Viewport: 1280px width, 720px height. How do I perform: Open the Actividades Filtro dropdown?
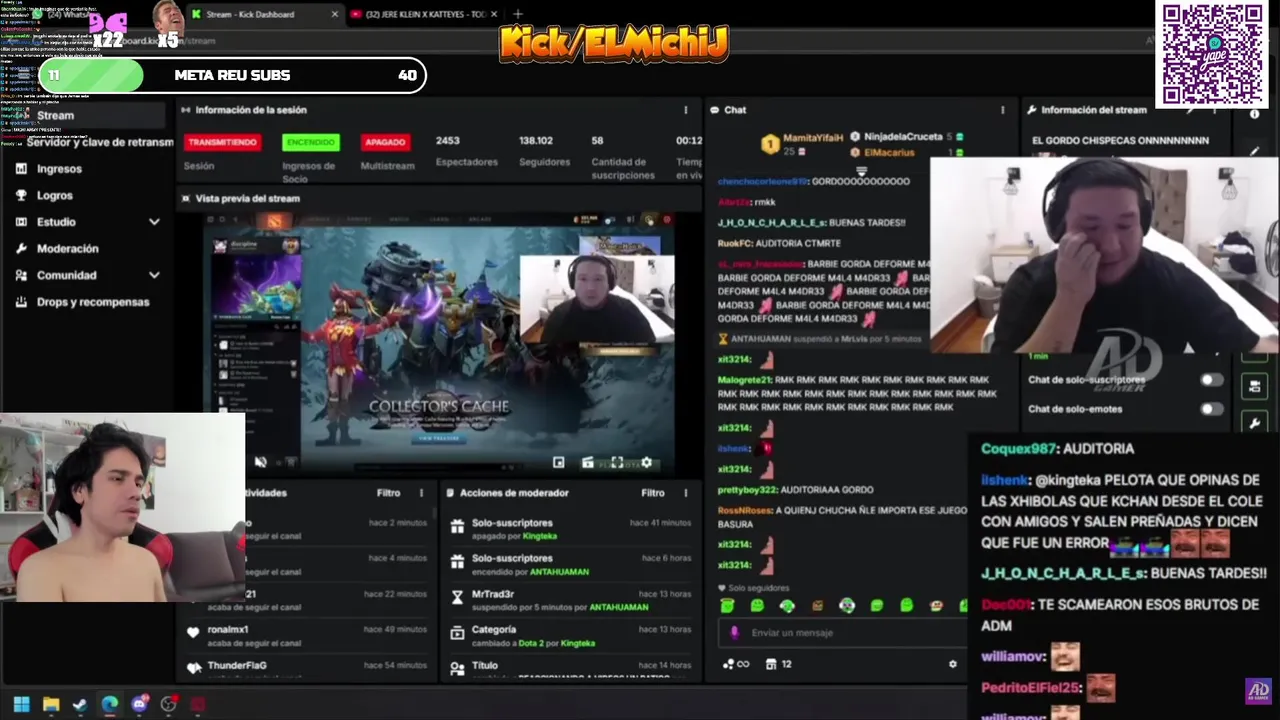click(388, 493)
